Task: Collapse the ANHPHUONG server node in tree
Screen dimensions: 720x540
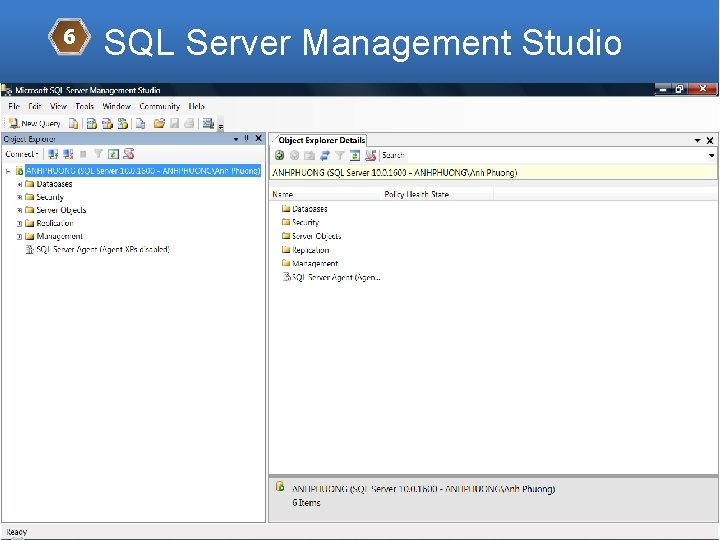Action: tap(8, 171)
